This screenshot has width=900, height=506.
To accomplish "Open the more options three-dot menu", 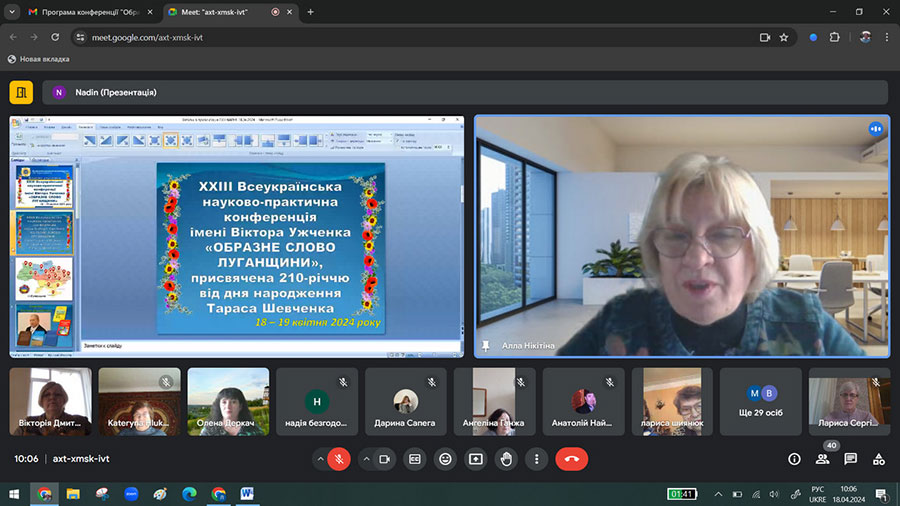I will point(537,459).
